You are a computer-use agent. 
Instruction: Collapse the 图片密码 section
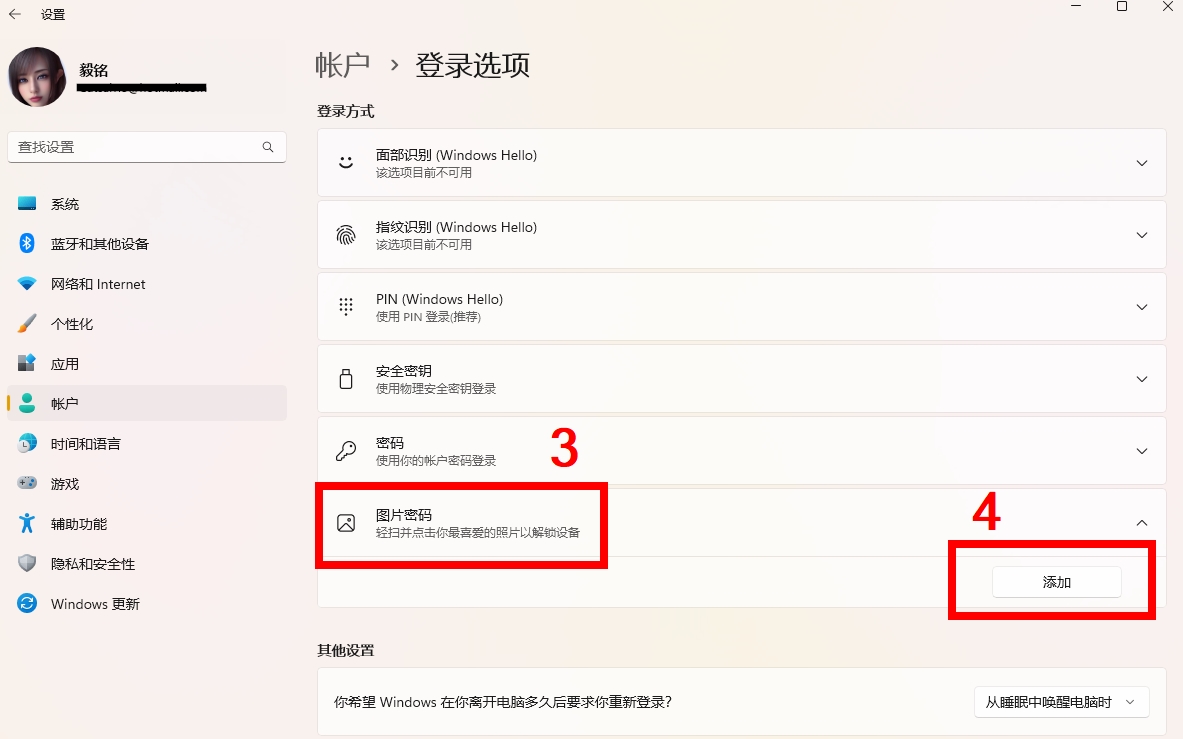1142,522
